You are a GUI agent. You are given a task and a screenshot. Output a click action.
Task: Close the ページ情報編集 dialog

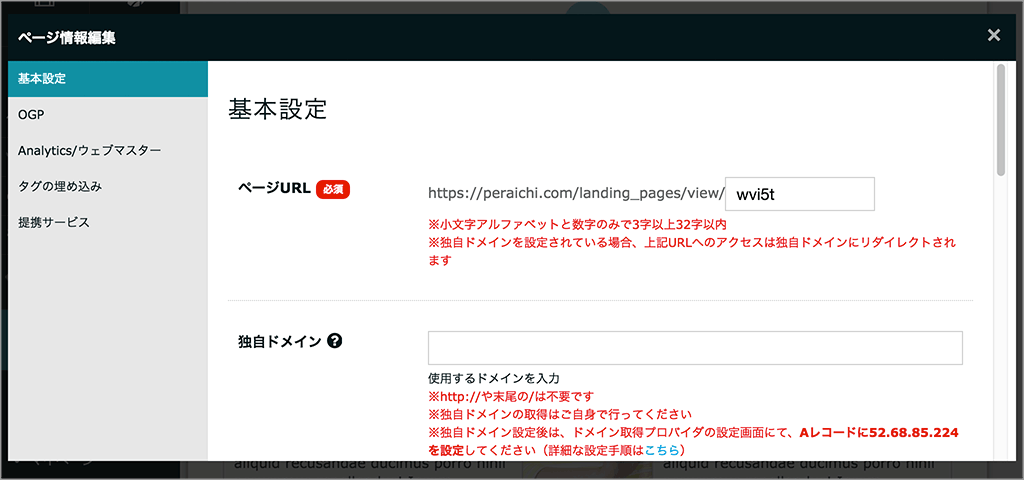[994, 35]
